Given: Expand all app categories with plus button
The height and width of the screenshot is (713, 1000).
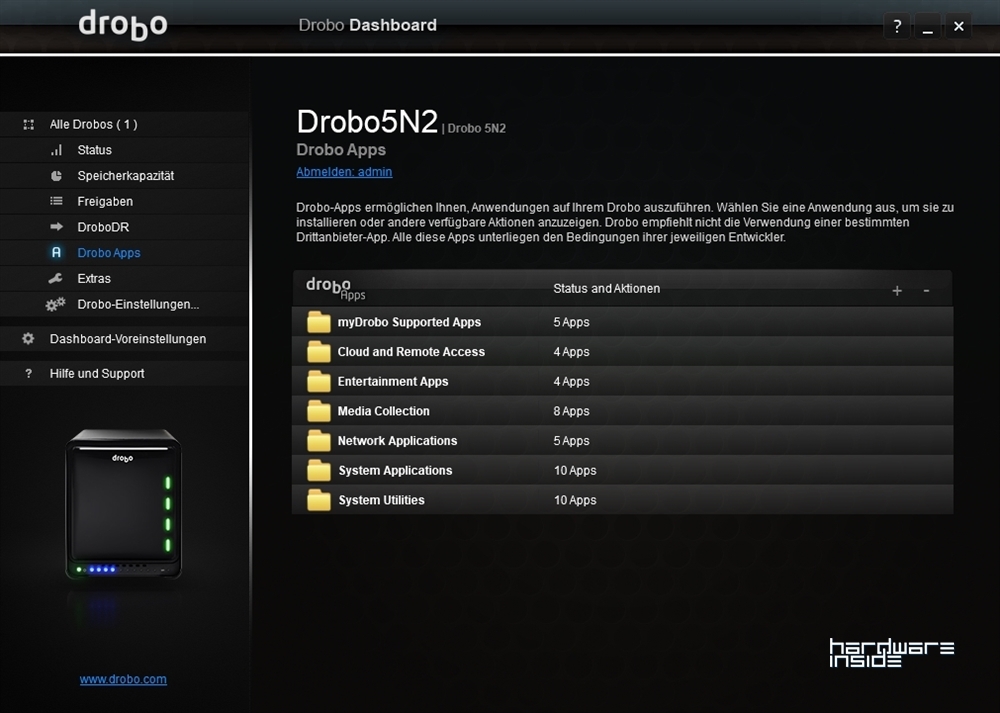Looking at the screenshot, I should 897,291.
